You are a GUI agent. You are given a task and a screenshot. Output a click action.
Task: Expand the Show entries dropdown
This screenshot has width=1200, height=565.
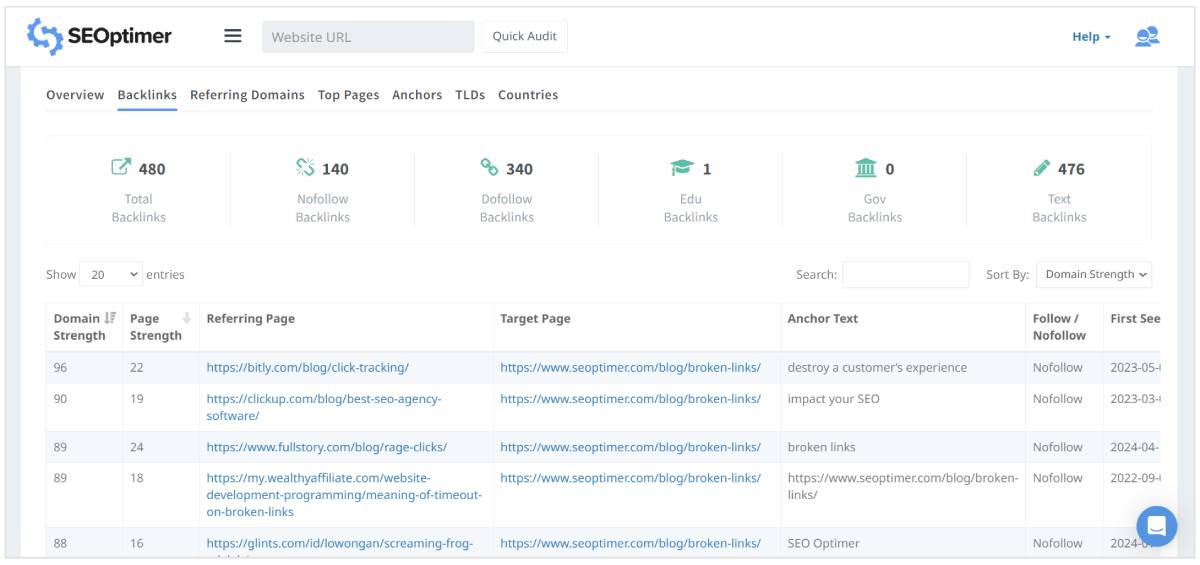111,275
